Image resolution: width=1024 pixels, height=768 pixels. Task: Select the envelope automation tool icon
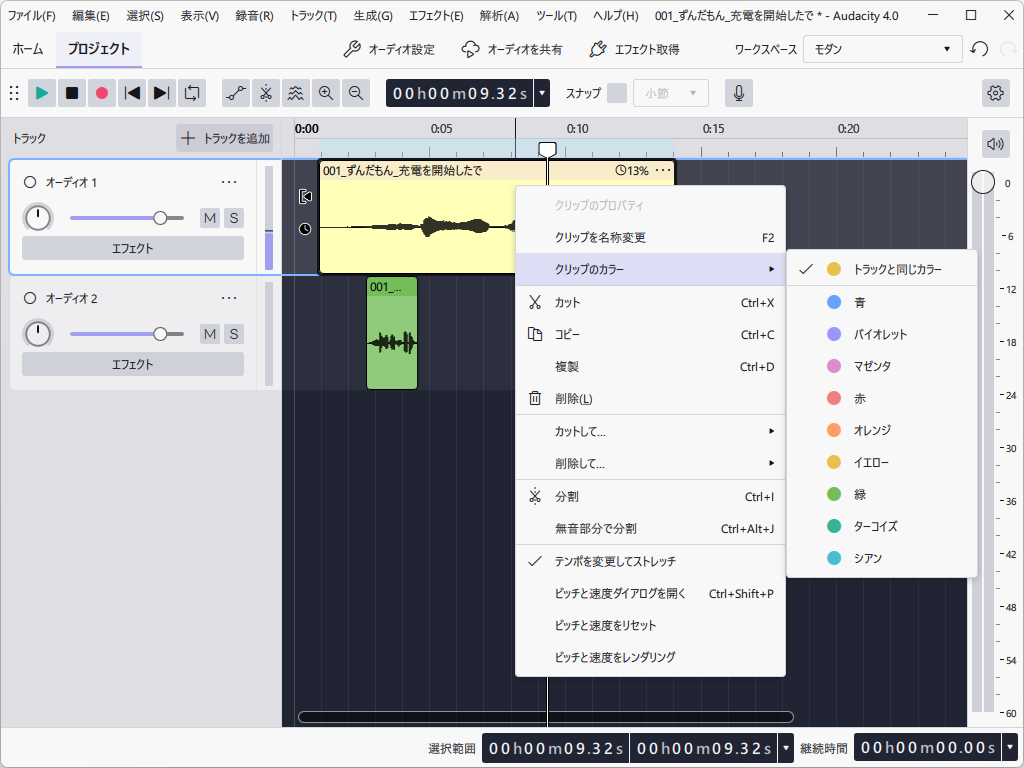pyautogui.click(x=236, y=93)
